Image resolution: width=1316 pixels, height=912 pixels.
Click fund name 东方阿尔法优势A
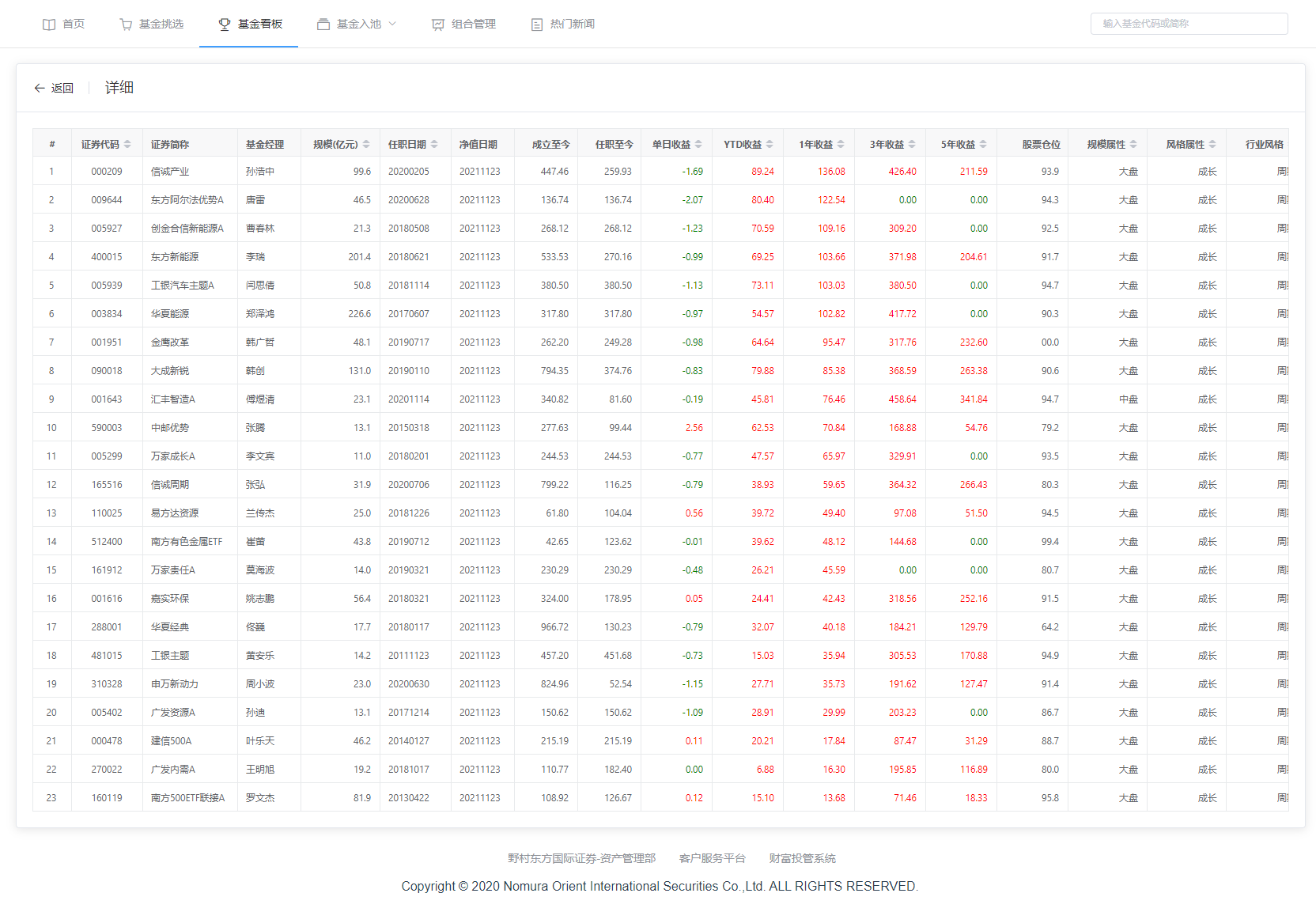coord(187,200)
